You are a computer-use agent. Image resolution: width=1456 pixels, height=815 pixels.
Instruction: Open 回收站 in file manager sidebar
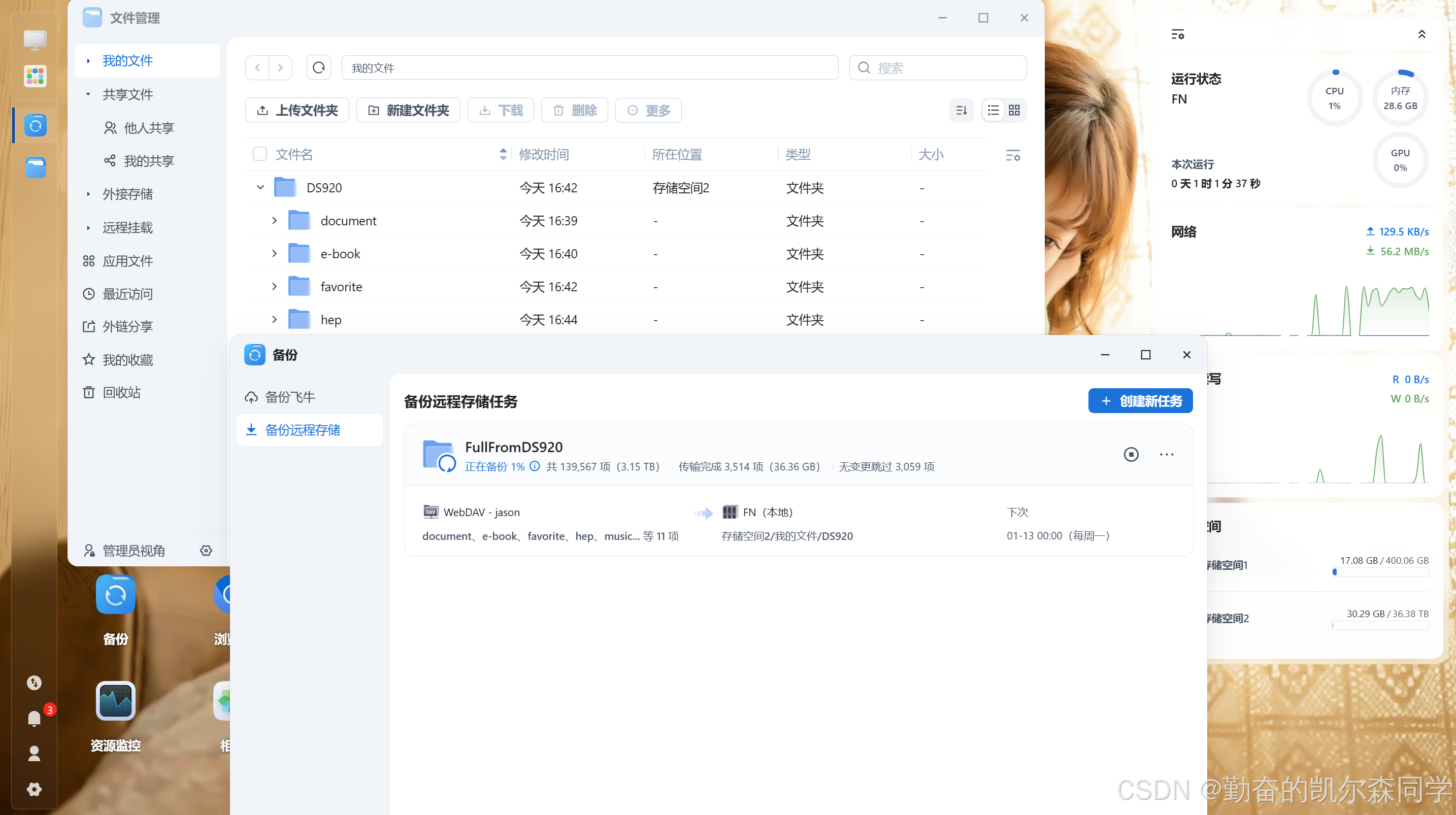121,393
